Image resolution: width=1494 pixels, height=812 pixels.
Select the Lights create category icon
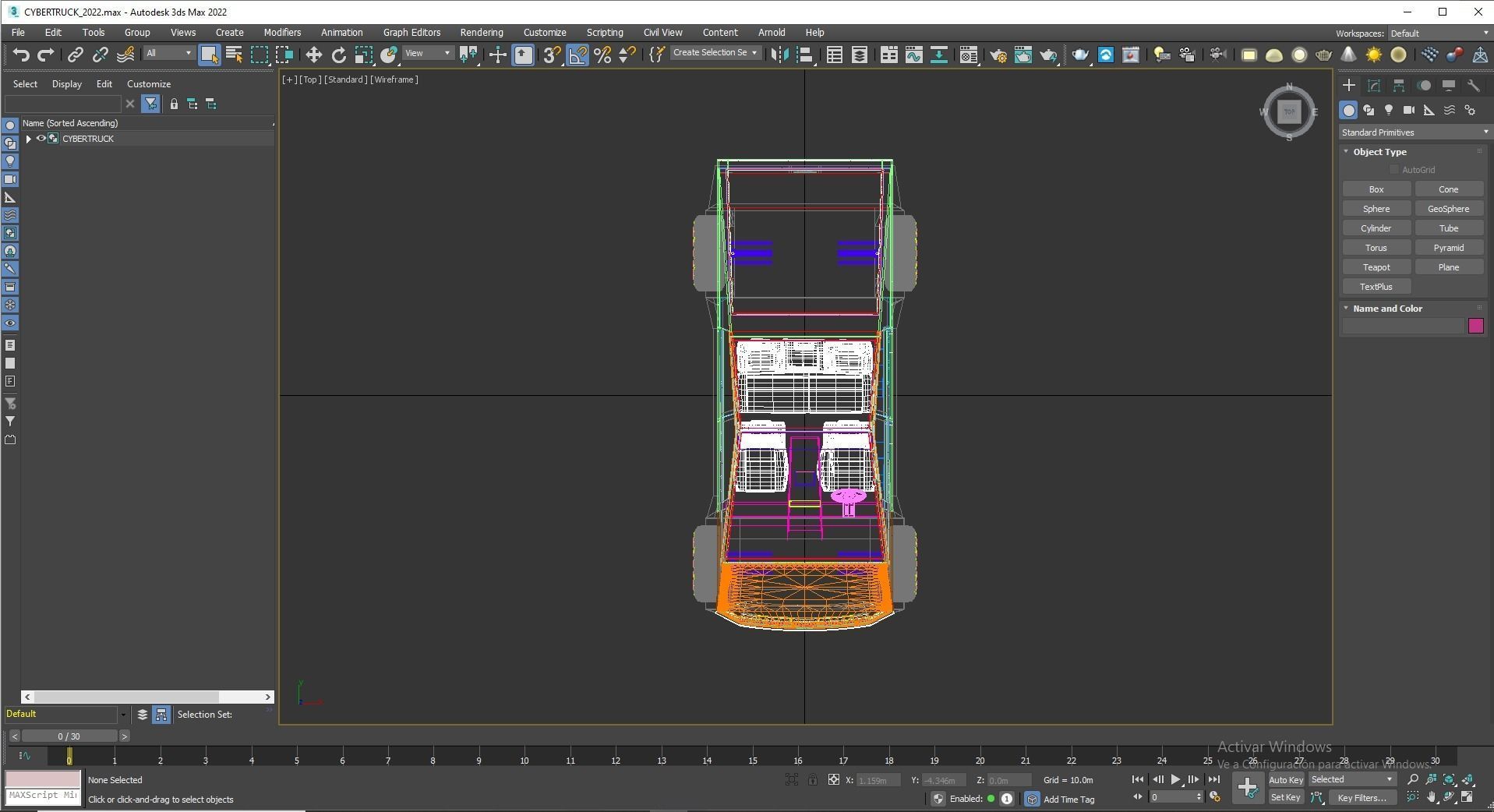(x=1389, y=111)
